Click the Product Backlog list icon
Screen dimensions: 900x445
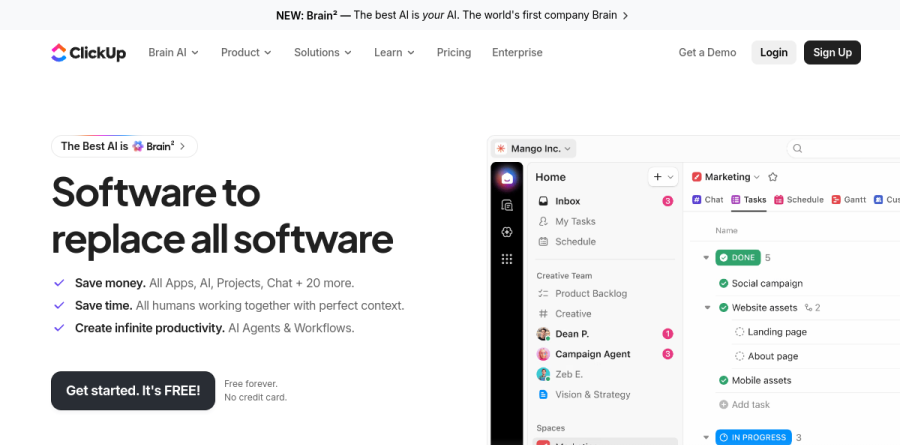tap(543, 293)
